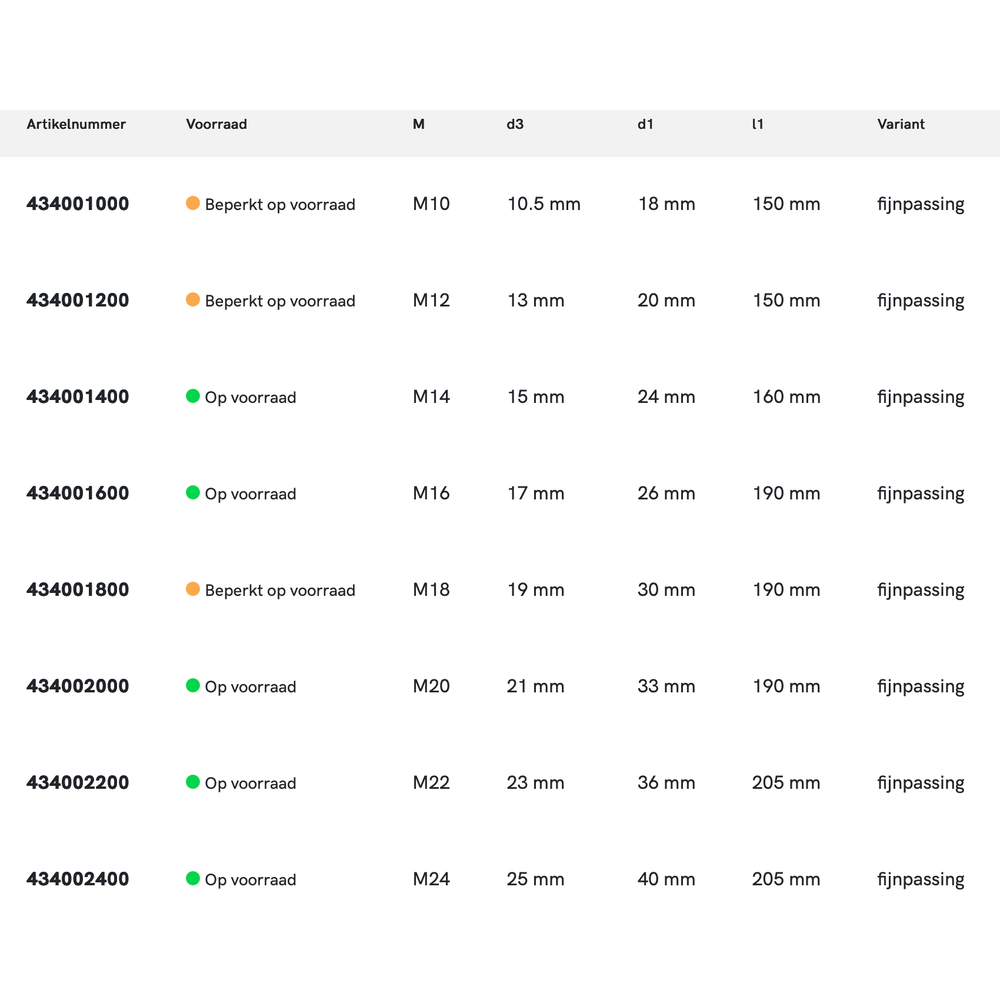The image size is (1000, 1000).
Task: Click fijnpassing variant in the M20 row
Action: 920,687
